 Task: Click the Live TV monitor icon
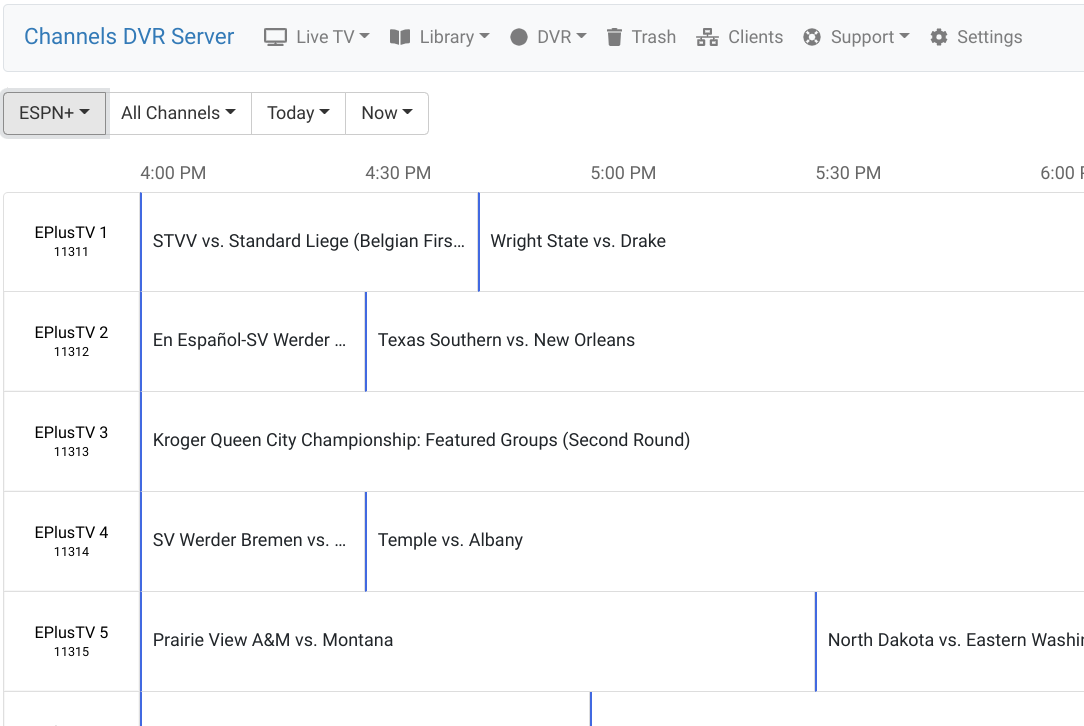pyautogui.click(x=275, y=37)
